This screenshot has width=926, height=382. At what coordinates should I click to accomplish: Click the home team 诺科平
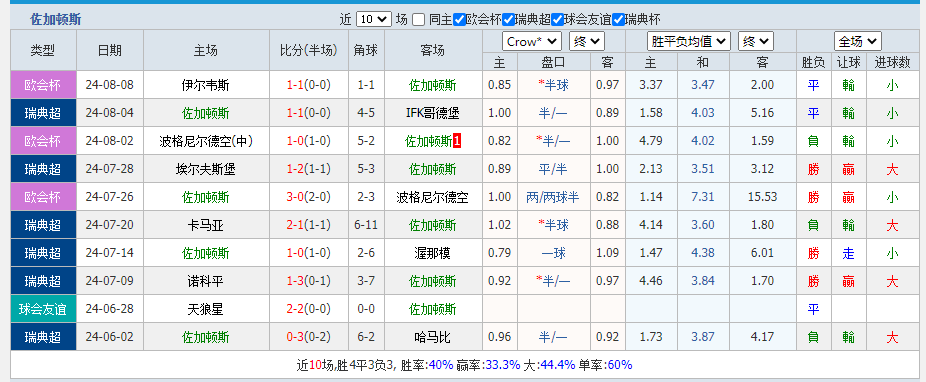point(206,282)
